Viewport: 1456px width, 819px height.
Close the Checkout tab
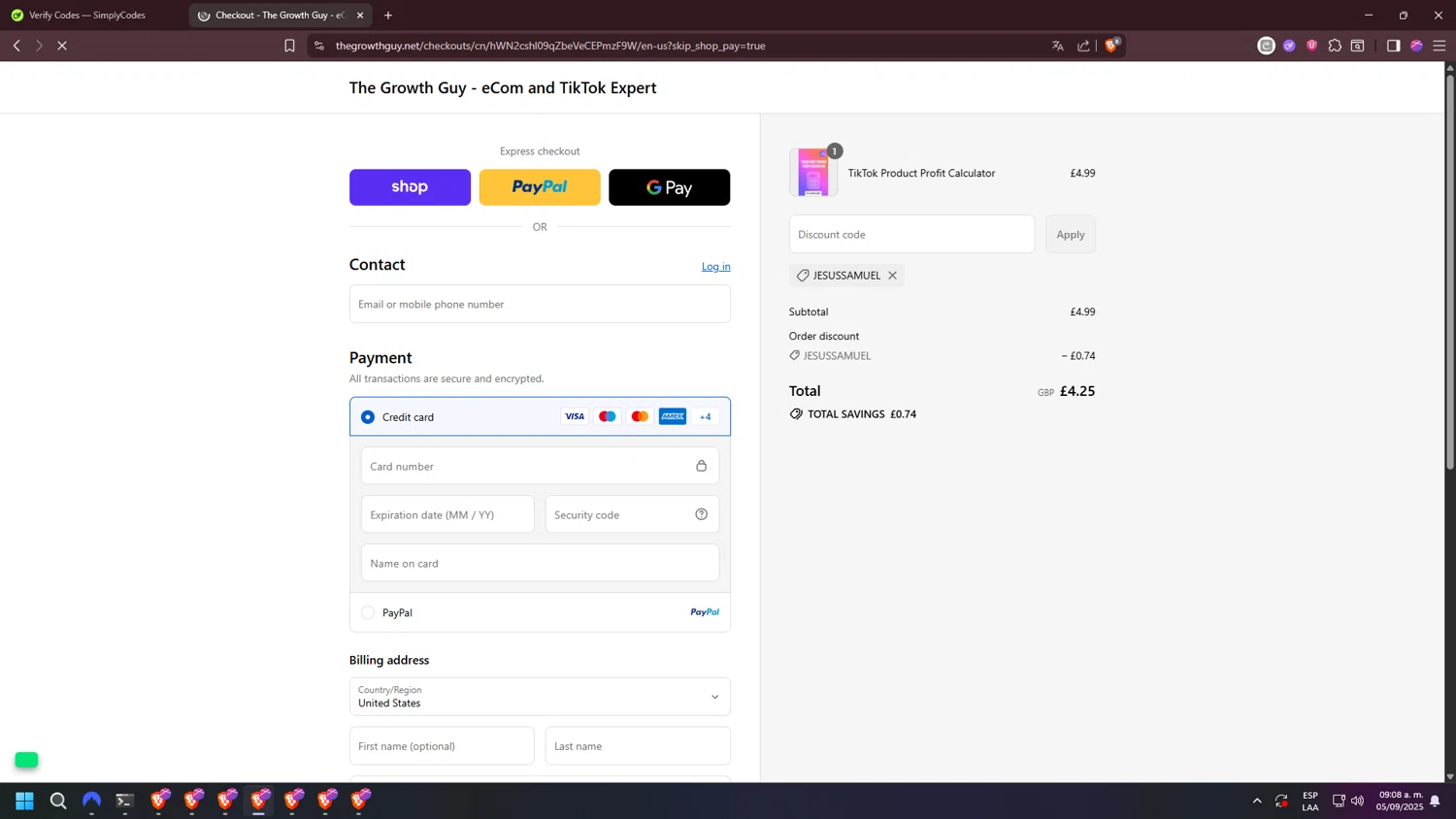pyautogui.click(x=360, y=16)
